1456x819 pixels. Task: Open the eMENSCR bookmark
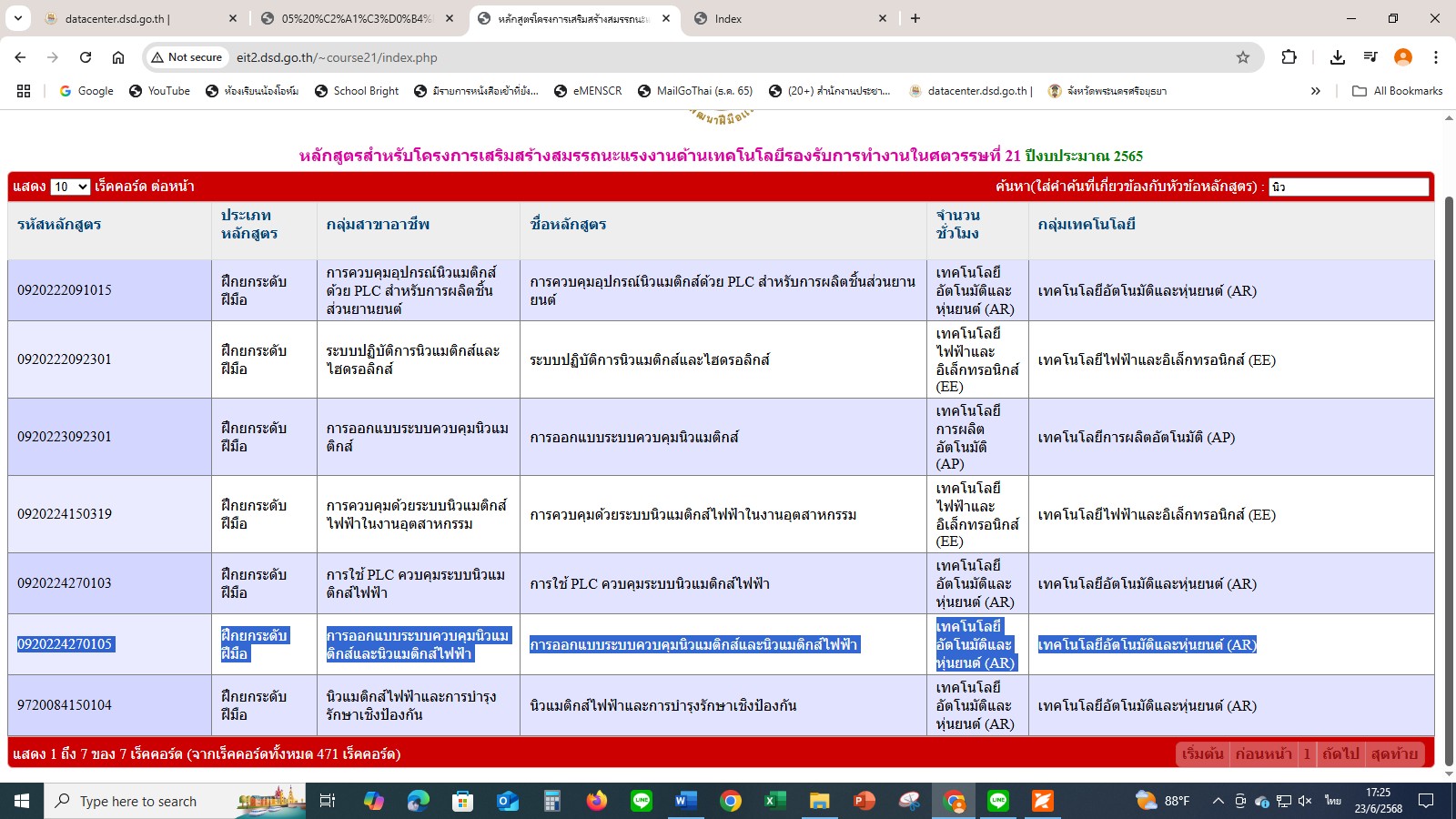click(588, 91)
